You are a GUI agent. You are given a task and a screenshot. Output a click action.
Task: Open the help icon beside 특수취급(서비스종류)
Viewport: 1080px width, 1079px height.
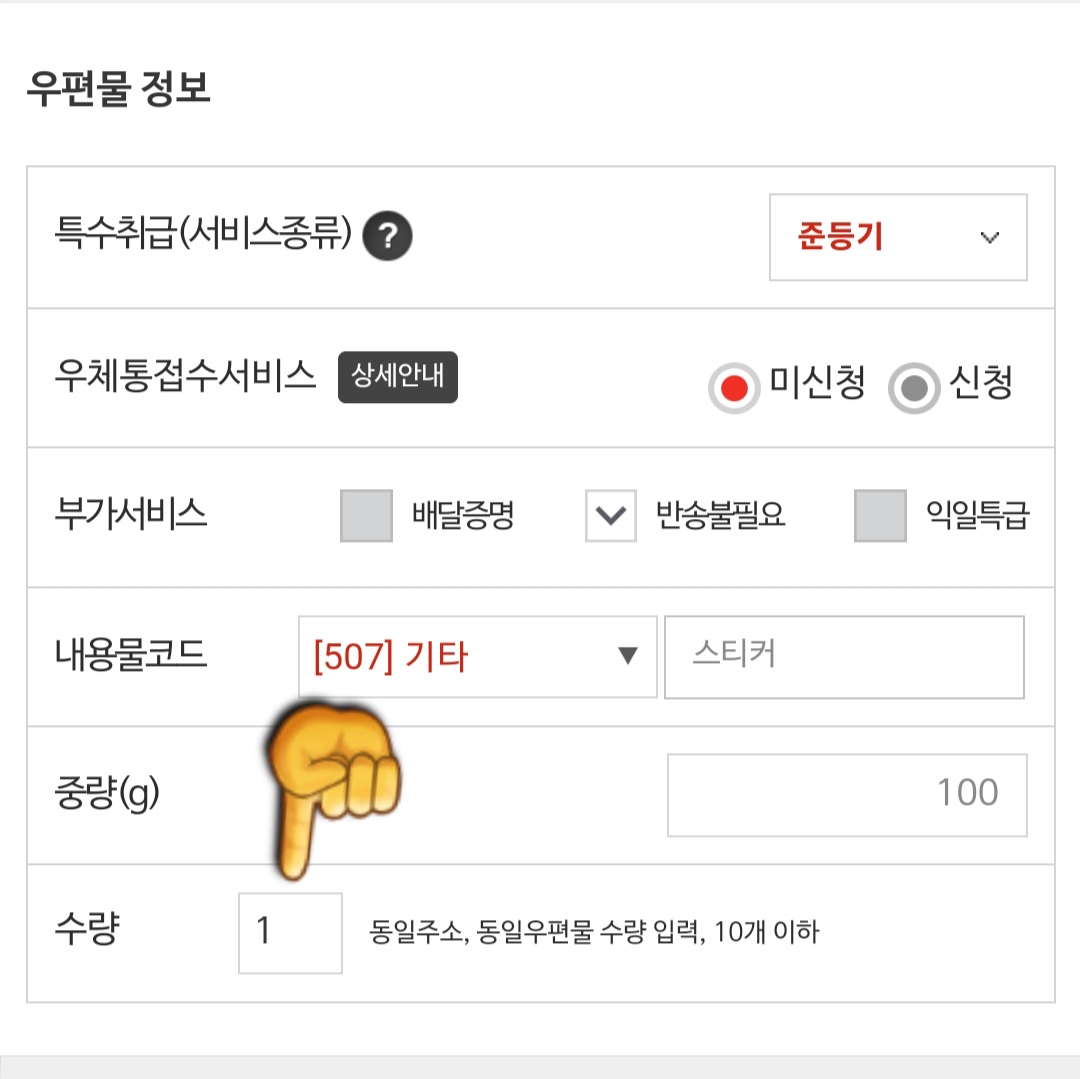tap(388, 237)
